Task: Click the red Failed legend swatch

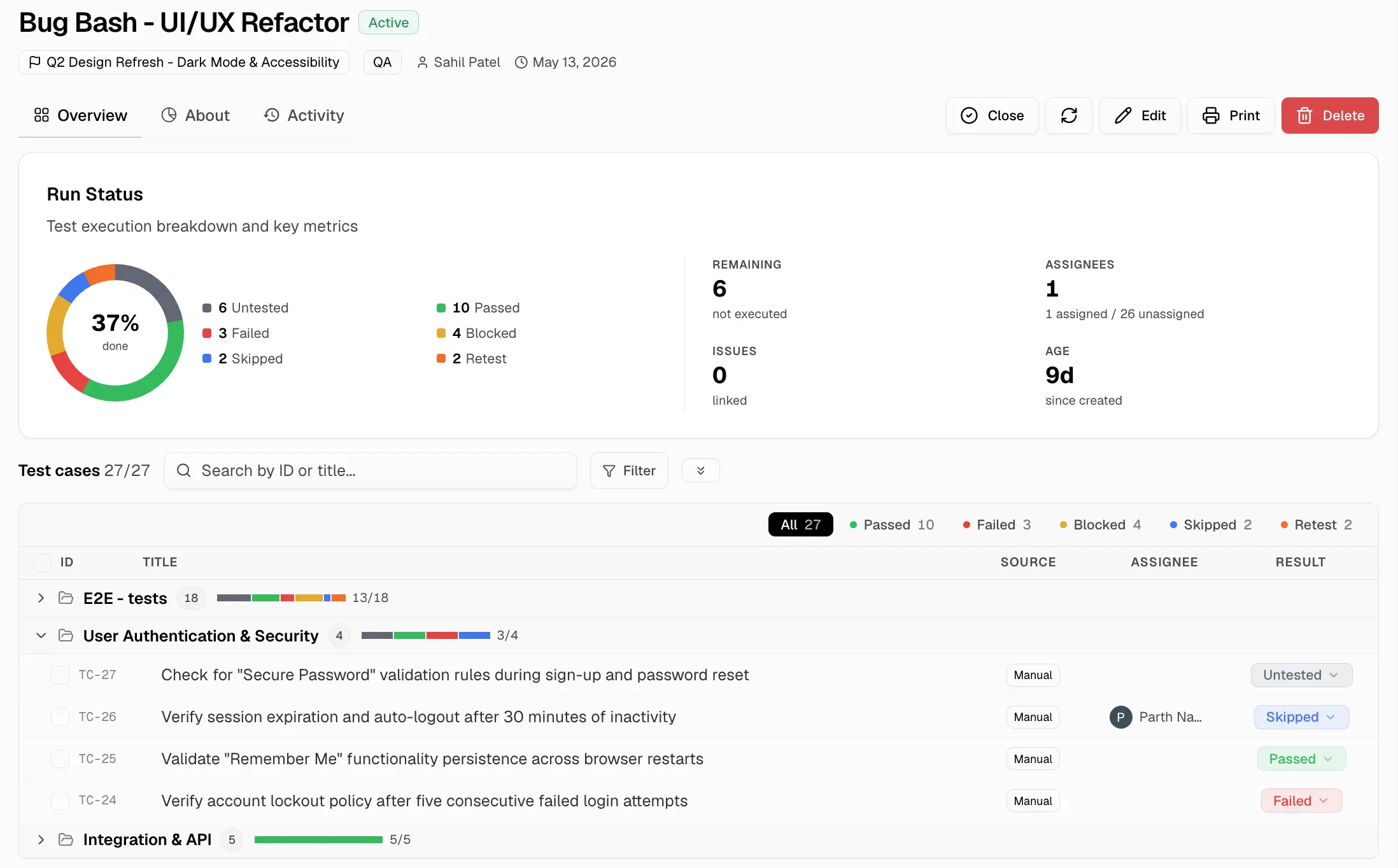Action: 207,333
